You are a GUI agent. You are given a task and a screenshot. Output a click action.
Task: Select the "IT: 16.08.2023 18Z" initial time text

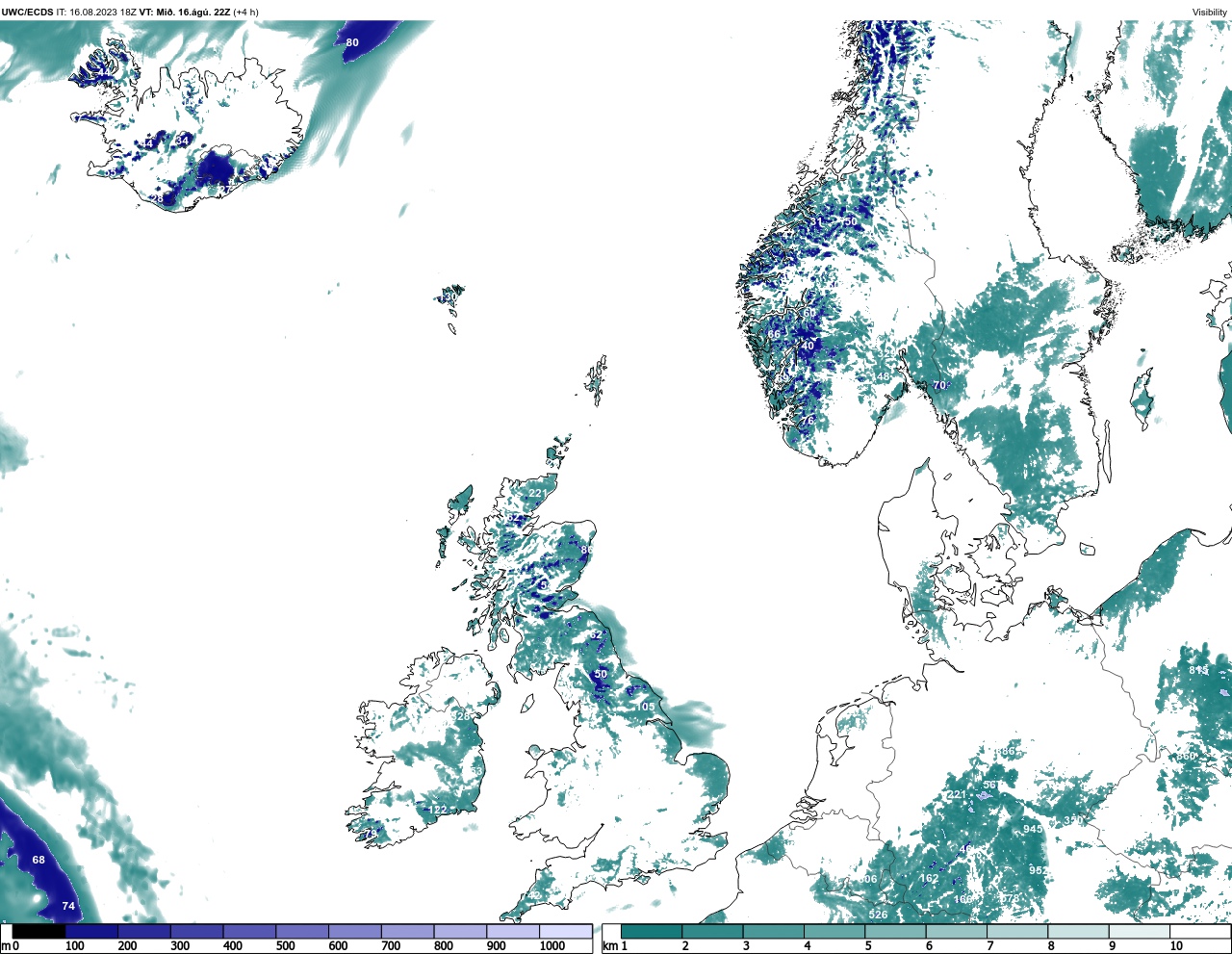pyautogui.click(x=96, y=13)
